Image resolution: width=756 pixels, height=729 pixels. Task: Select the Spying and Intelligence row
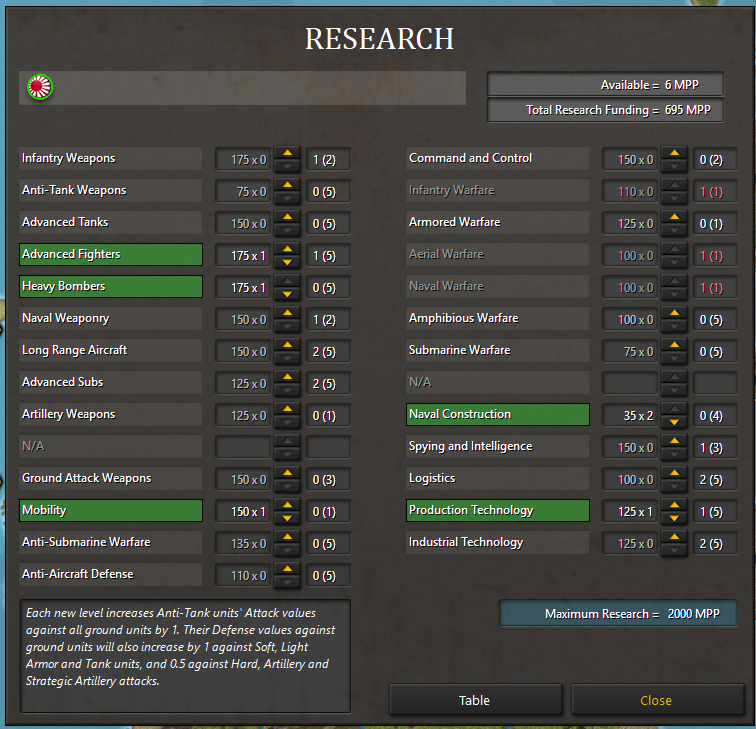tap(498, 446)
